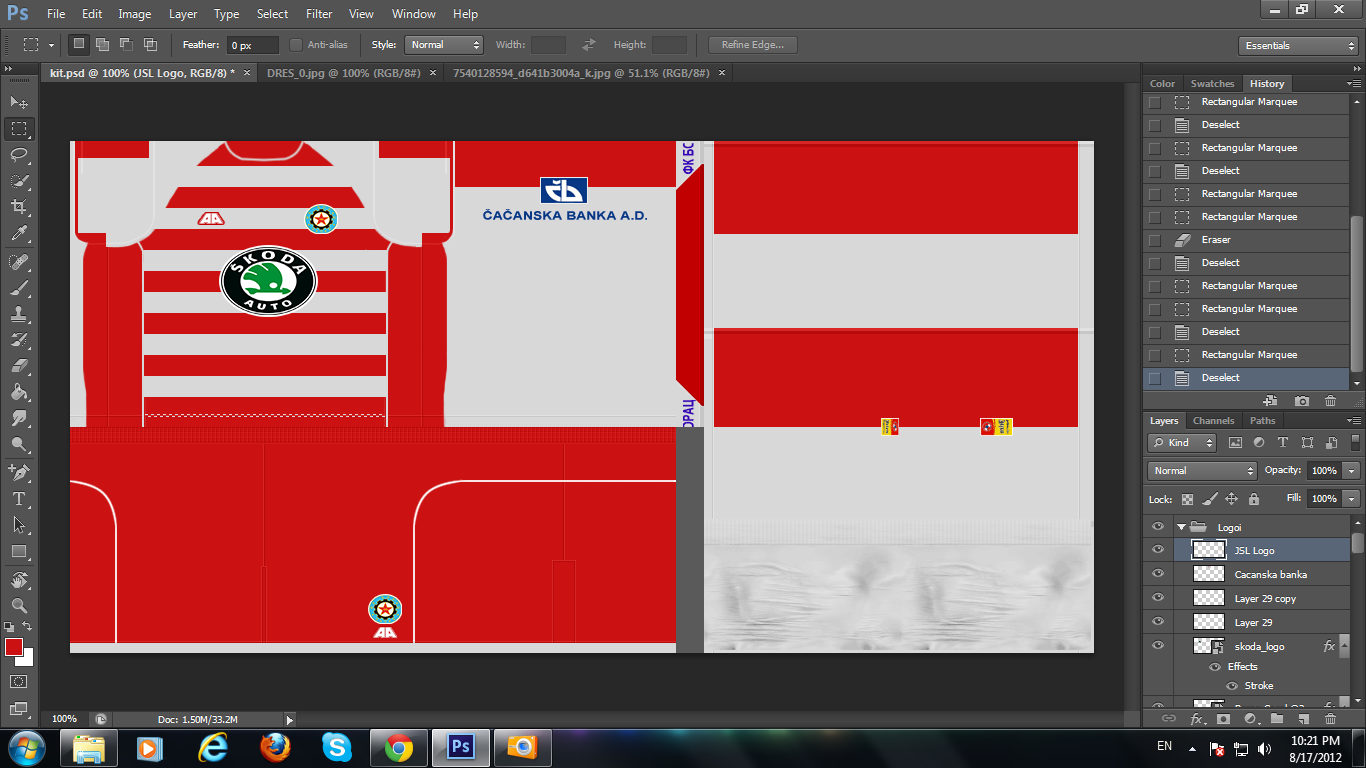This screenshot has width=1366, height=768.
Task: Click Add to selection mode icon
Action: pos(102,45)
